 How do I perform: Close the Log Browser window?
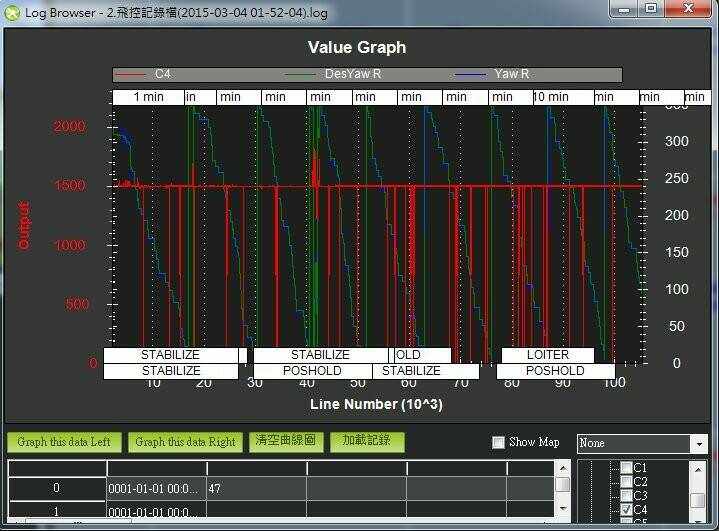690,9
